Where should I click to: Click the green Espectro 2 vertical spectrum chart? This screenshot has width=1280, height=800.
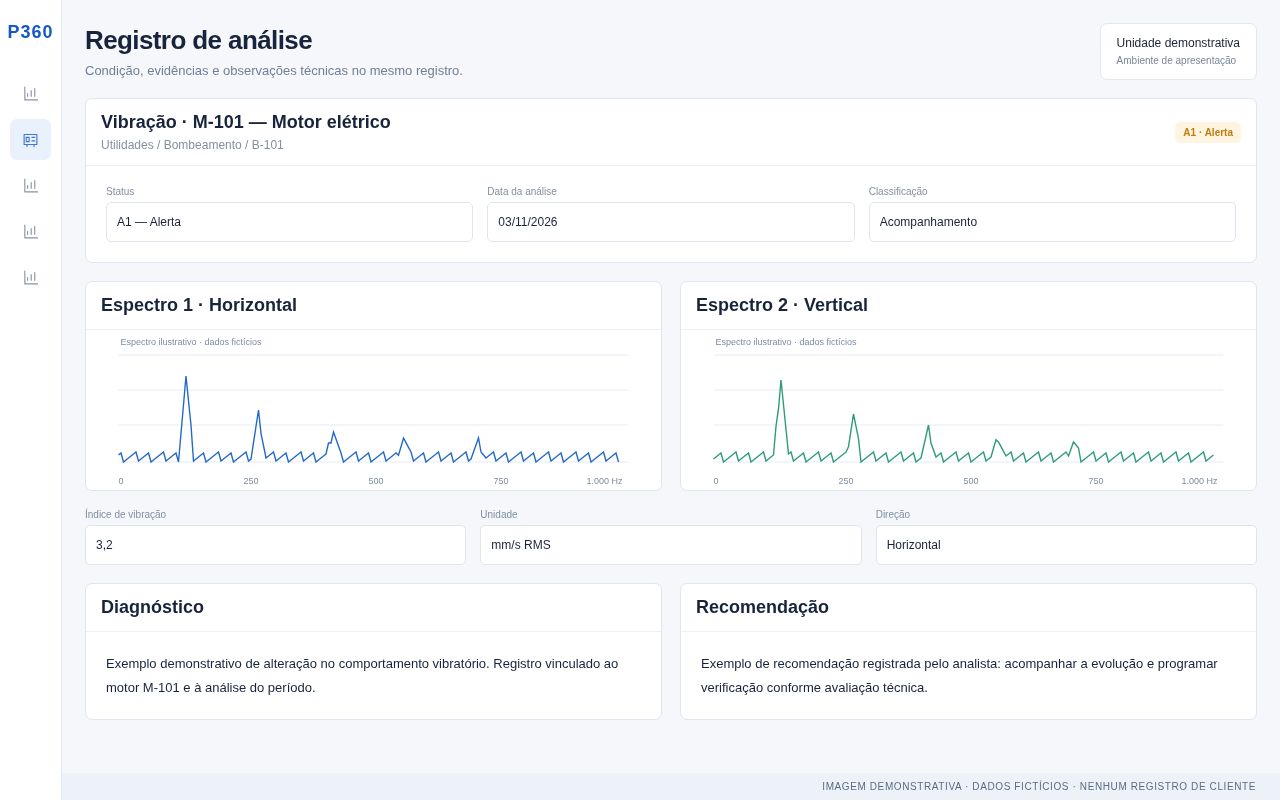[x=968, y=410]
